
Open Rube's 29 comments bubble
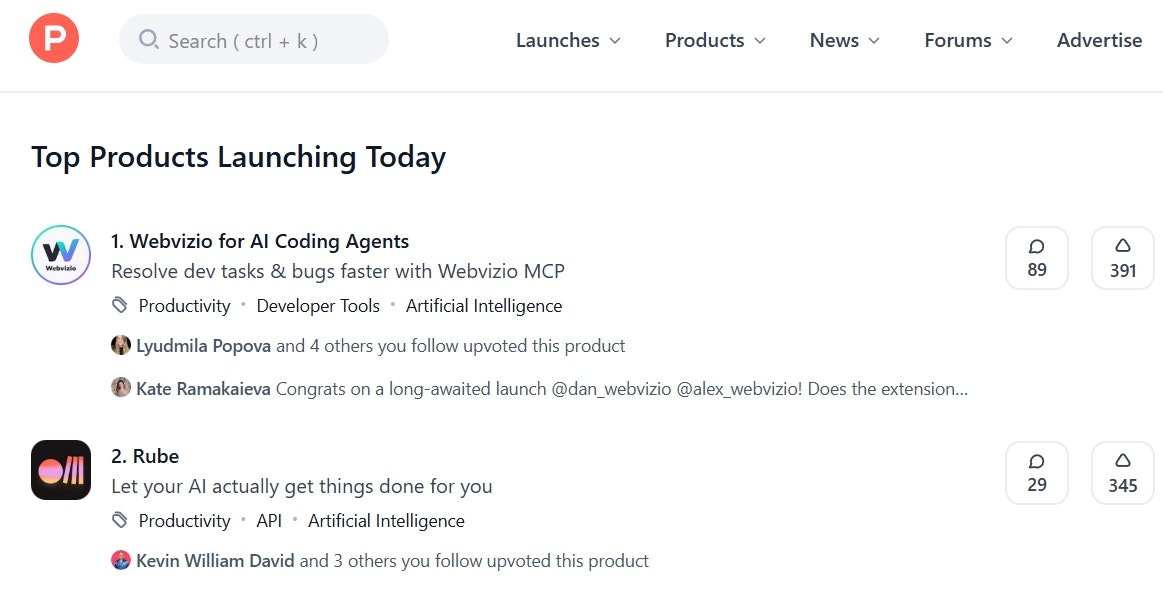[x=1037, y=473]
